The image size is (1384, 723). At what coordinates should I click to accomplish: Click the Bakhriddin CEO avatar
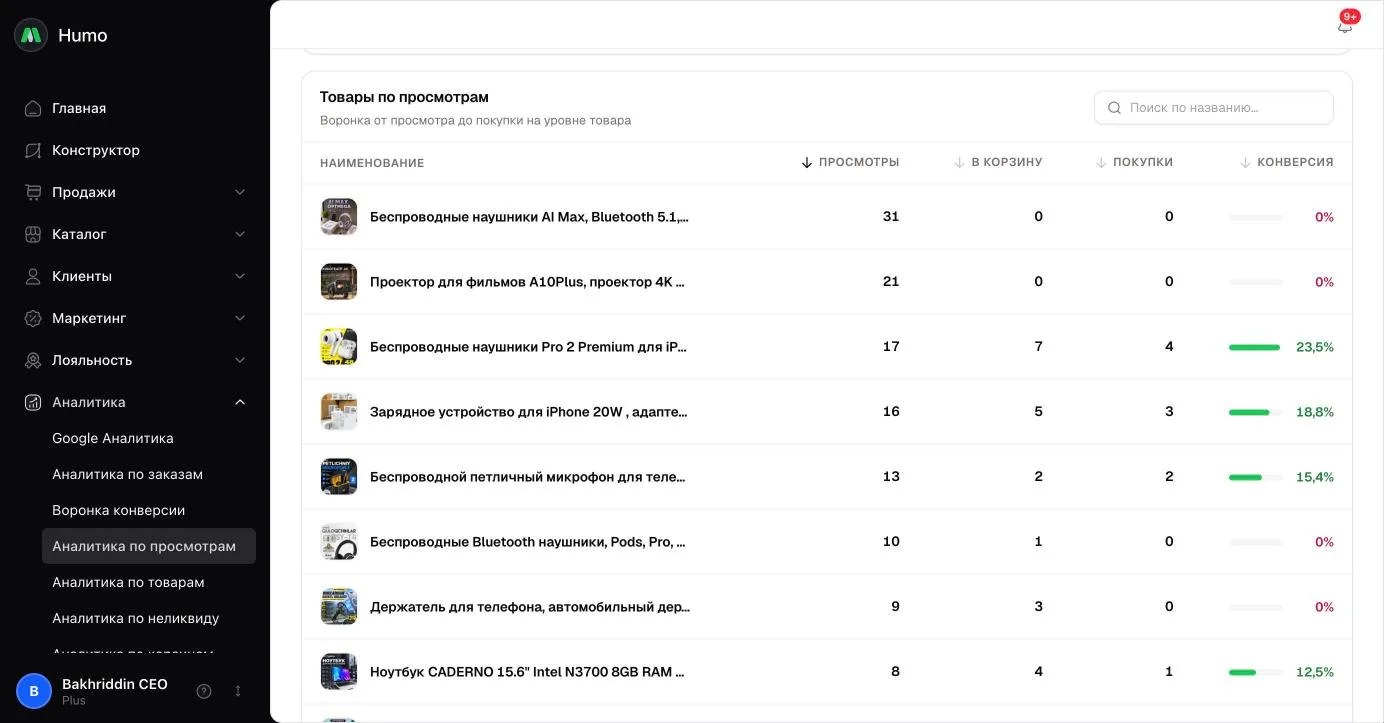pyautogui.click(x=34, y=691)
